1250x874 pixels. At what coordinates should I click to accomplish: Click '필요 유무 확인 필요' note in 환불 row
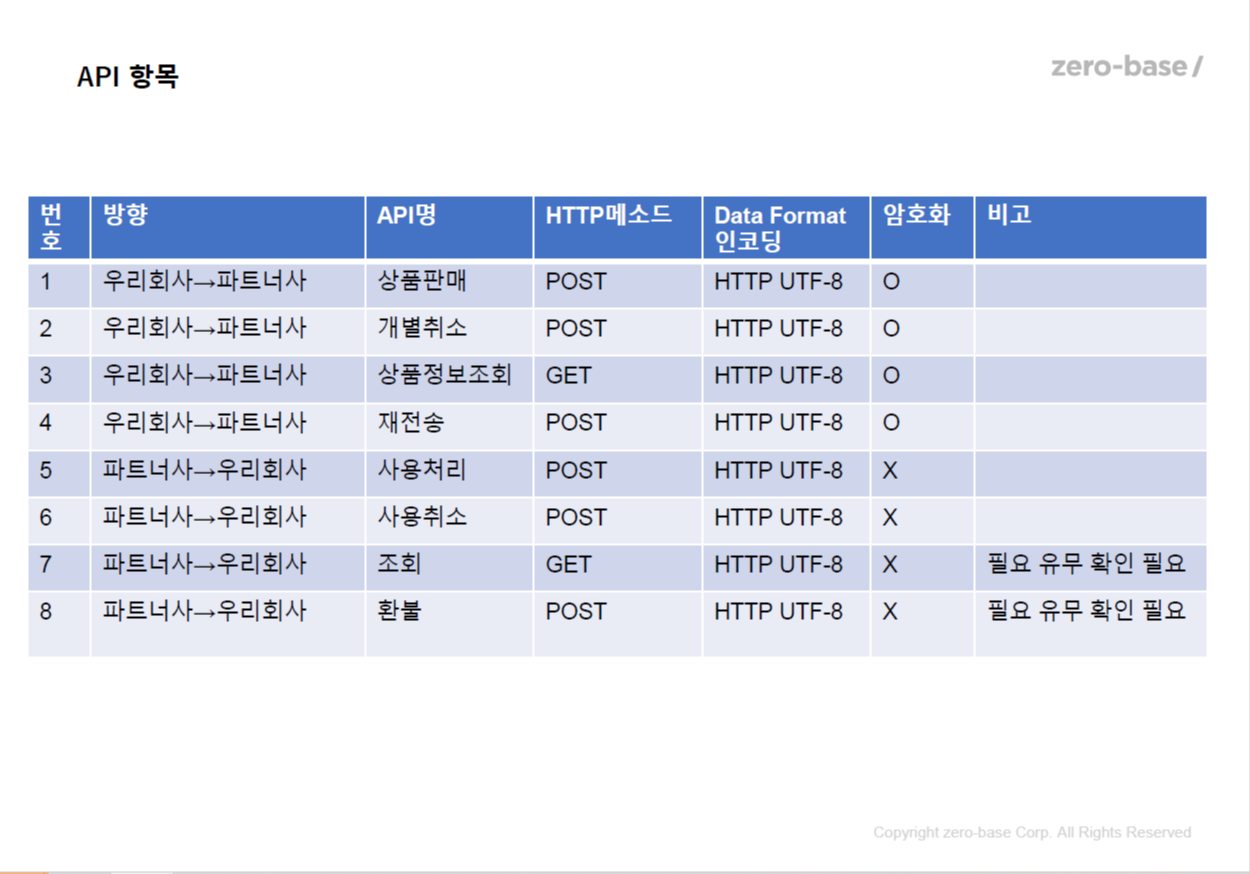pos(1091,623)
